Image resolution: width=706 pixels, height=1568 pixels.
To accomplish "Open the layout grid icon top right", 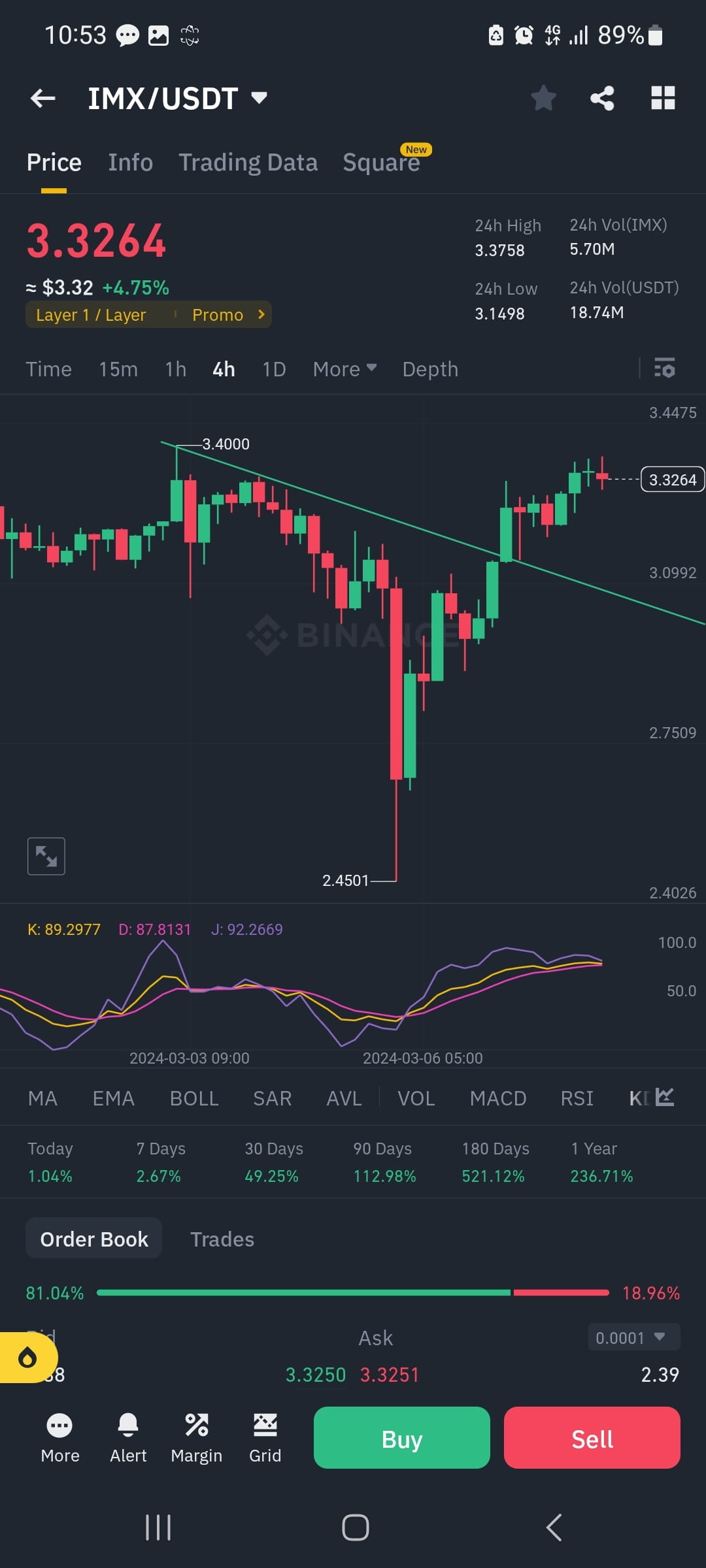I will tap(664, 98).
